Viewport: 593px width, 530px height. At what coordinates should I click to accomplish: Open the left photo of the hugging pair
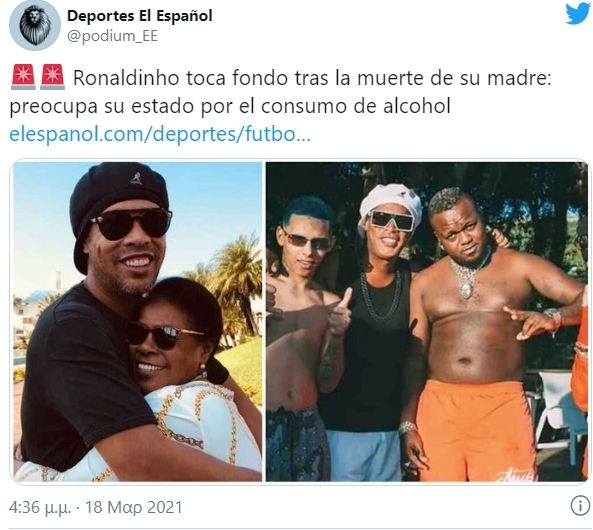[138, 322]
